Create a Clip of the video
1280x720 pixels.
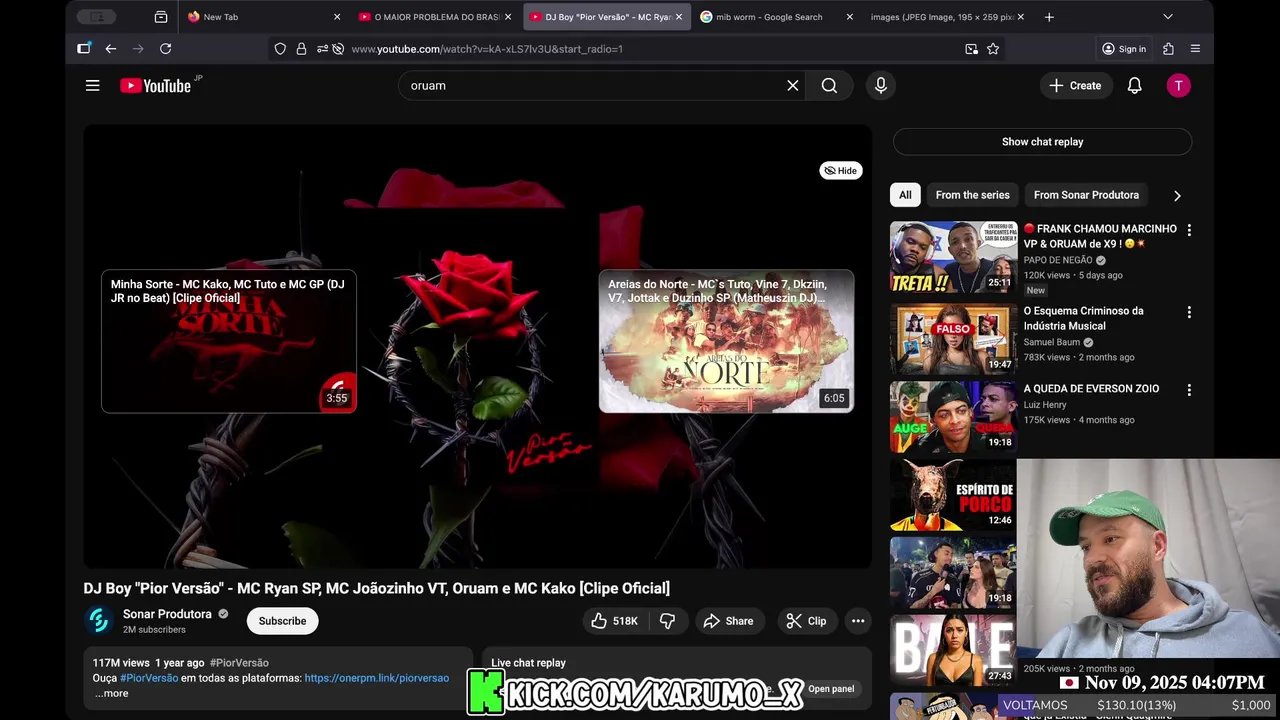[806, 621]
